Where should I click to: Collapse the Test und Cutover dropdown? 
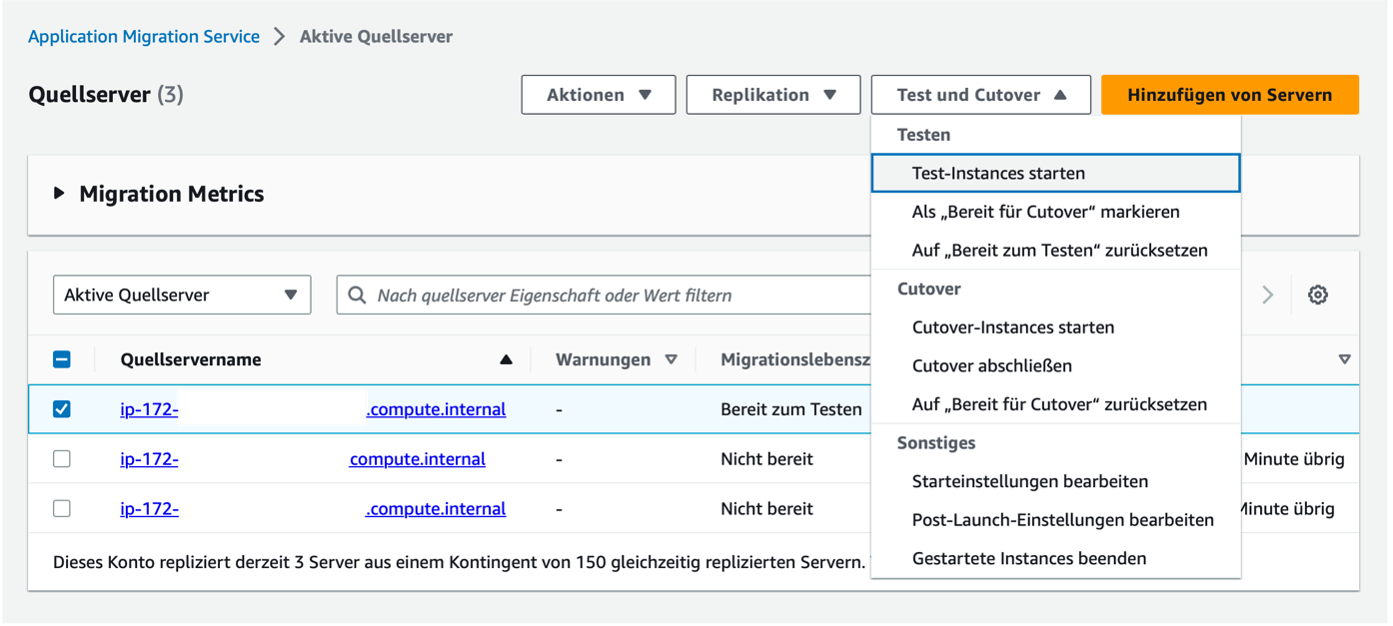coord(980,94)
